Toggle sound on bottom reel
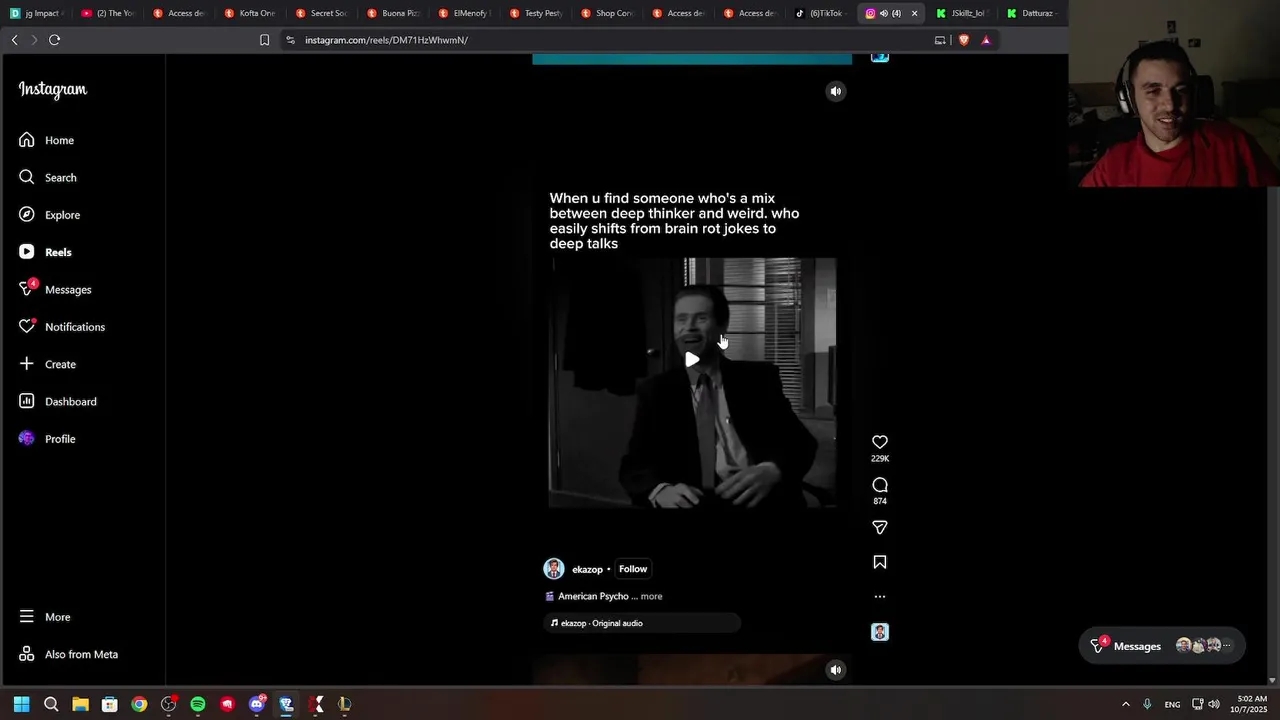Screen dimensions: 1280x720 pyautogui.click(x=836, y=670)
